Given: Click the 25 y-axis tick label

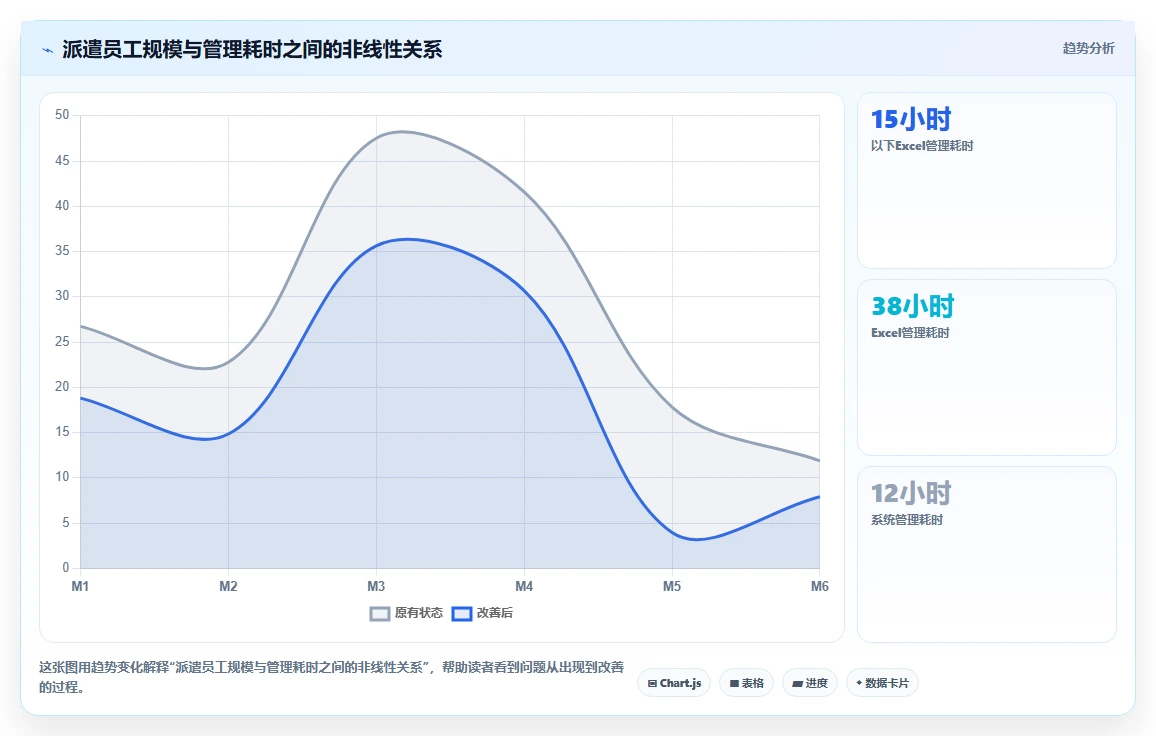Looking at the screenshot, I should 62,341.
